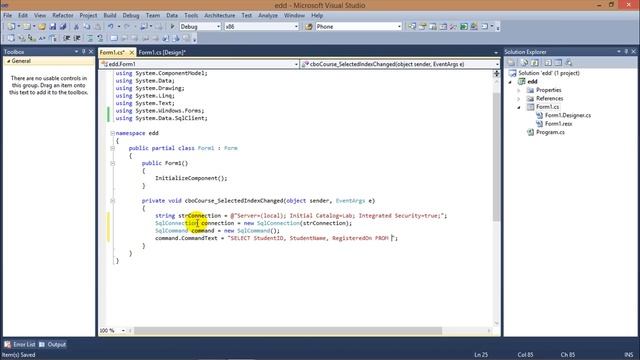The height and width of the screenshot is (360, 640).
Task: Open the Phone find combo box dropdown
Action: point(399,27)
